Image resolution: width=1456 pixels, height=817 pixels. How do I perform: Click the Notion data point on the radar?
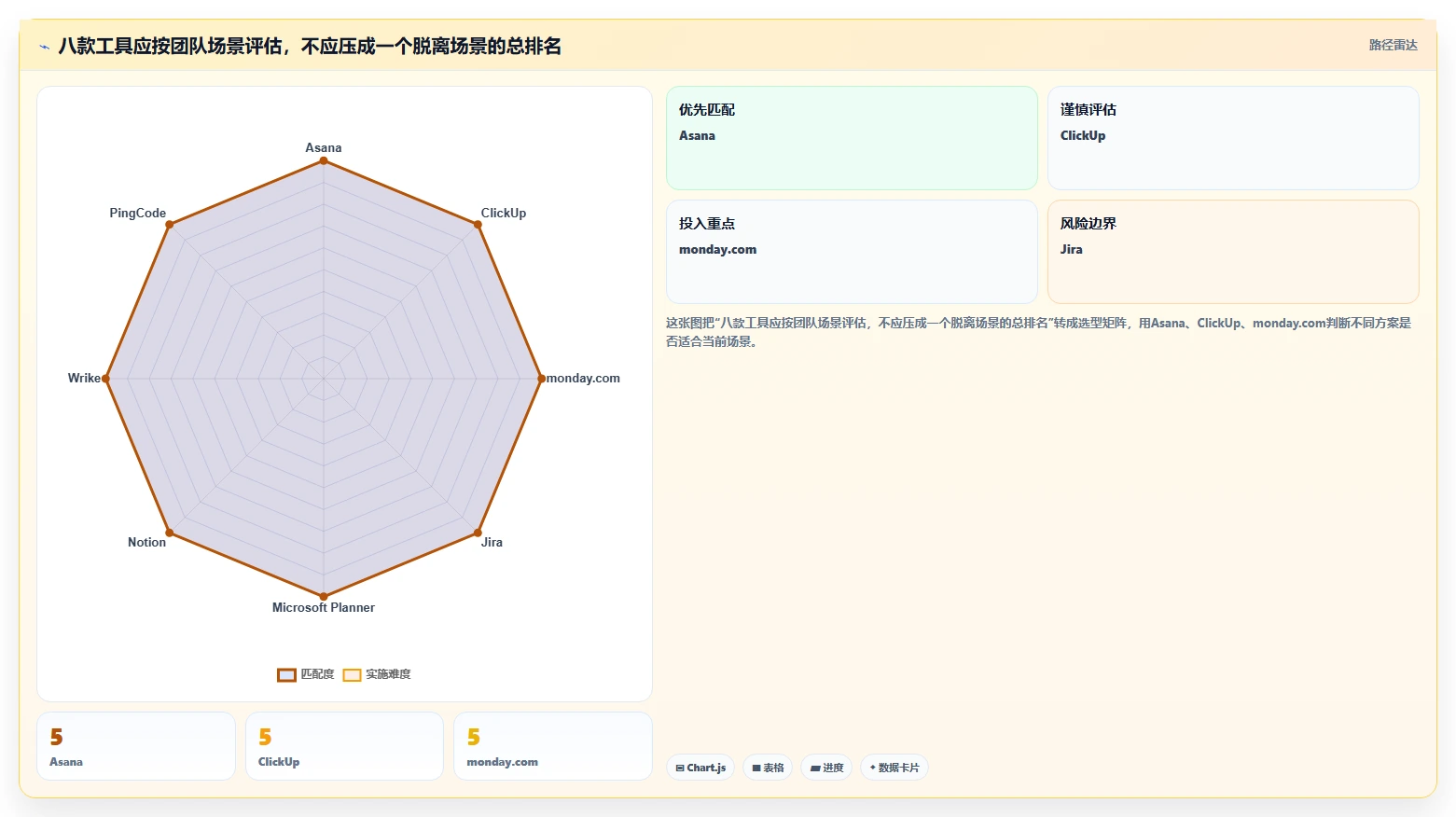click(x=170, y=533)
